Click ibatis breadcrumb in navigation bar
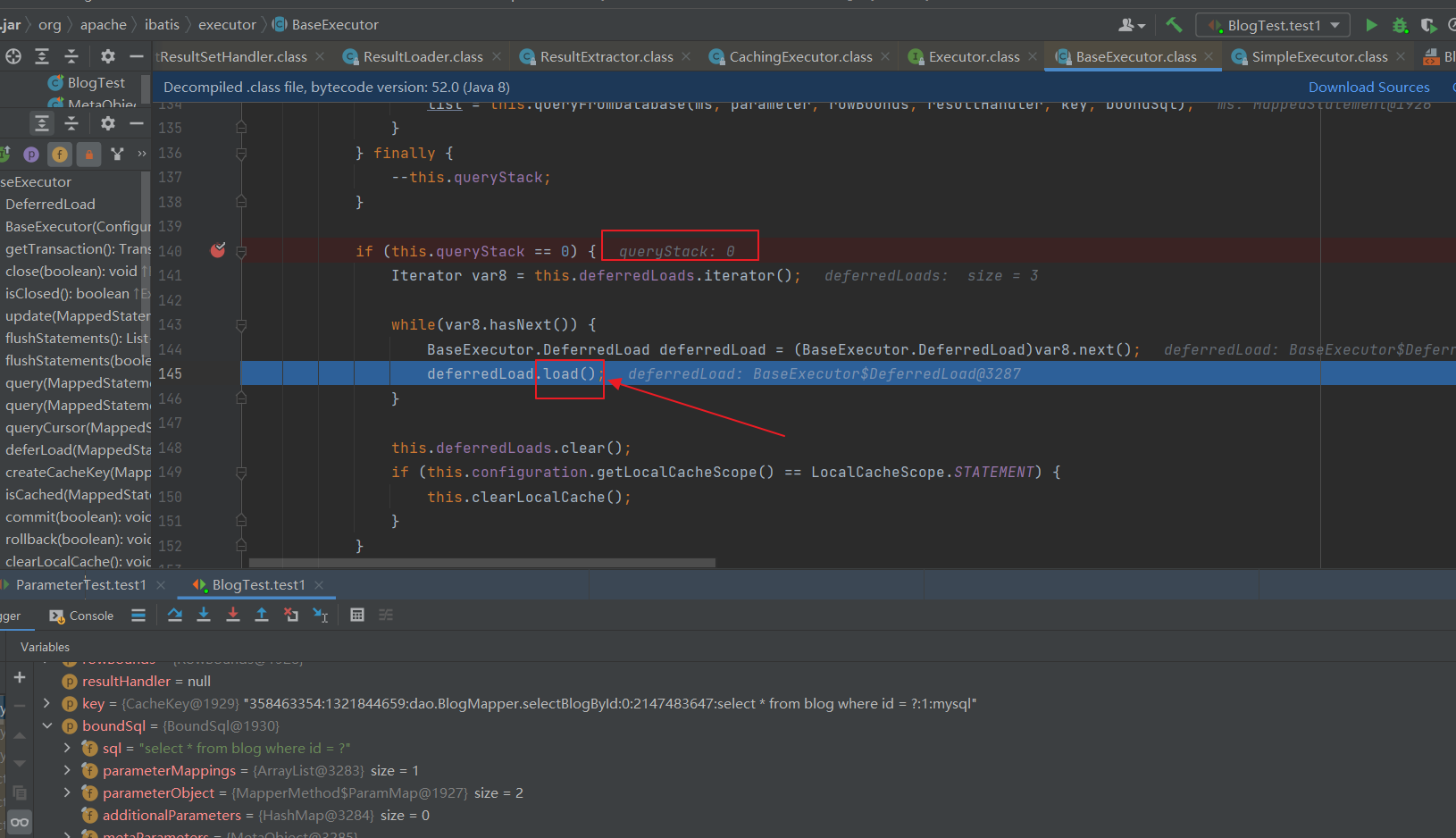1456x838 pixels. [x=162, y=25]
